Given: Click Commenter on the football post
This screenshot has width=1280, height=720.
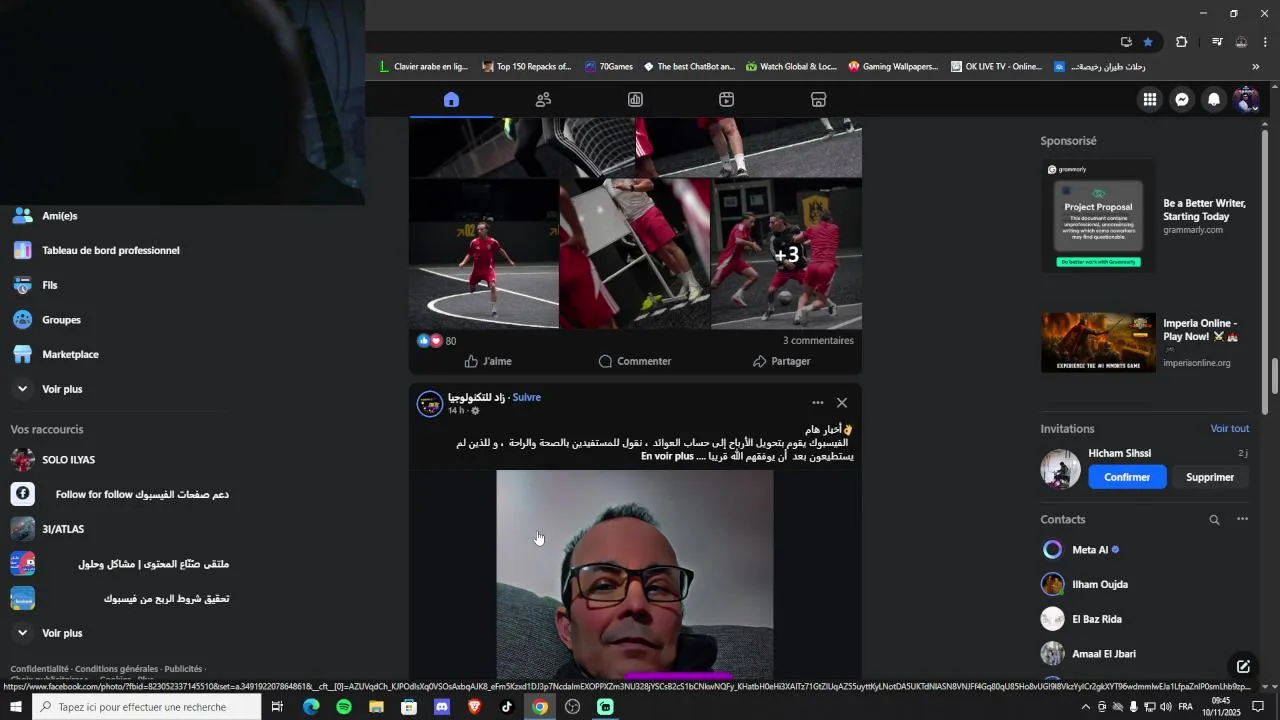Looking at the screenshot, I should [x=635, y=361].
